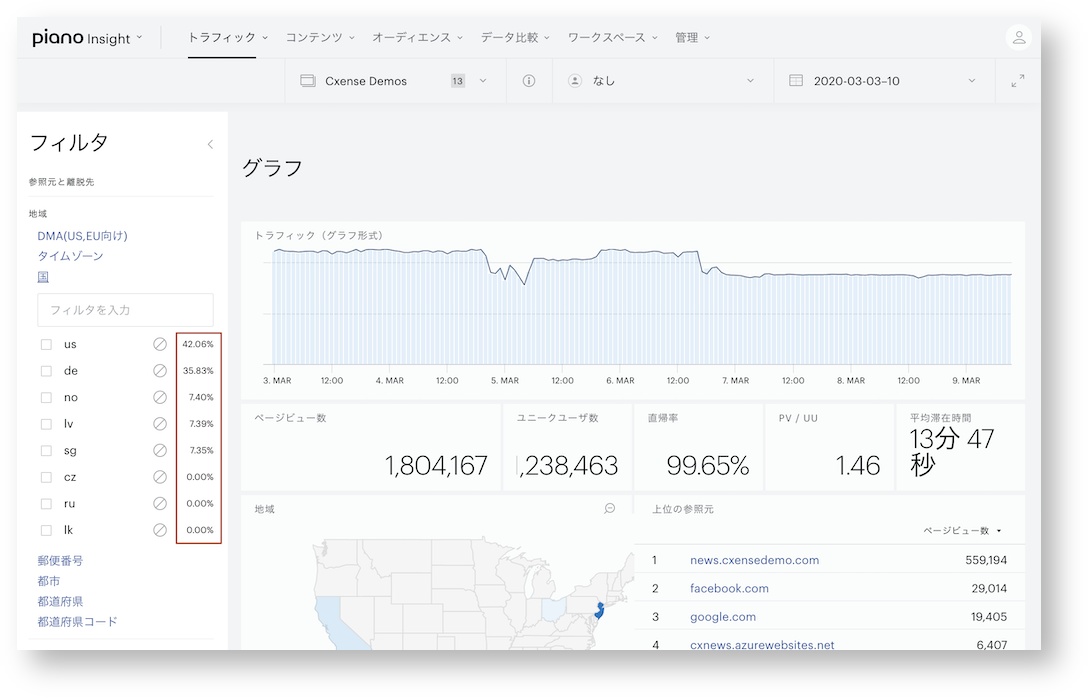Open the ワークスペース menu
The width and height of the screenshot is (1089, 698).
pos(613,38)
